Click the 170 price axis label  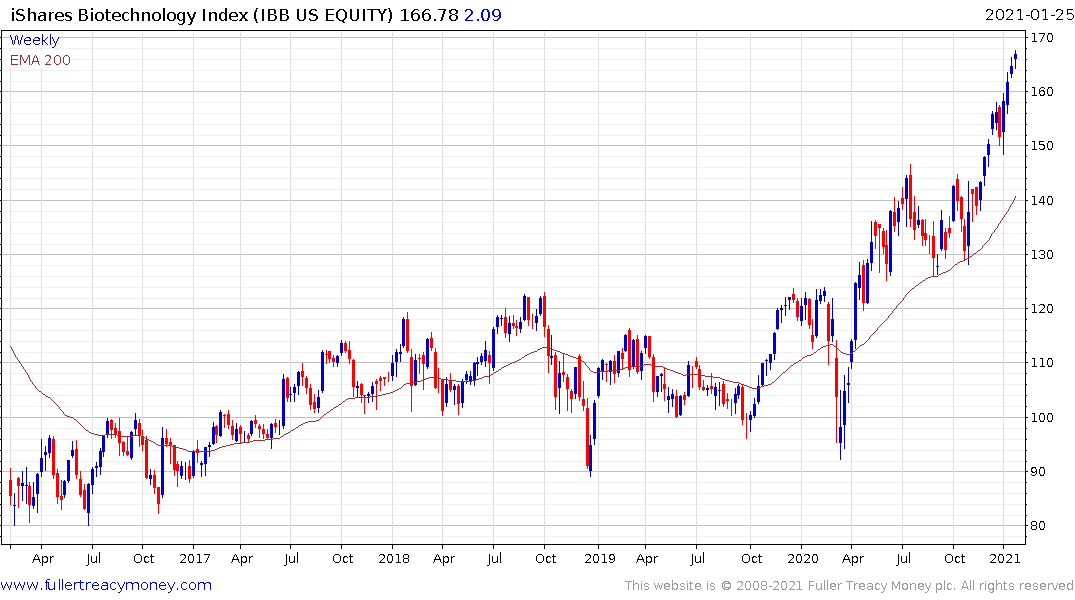click(1042, 38)
